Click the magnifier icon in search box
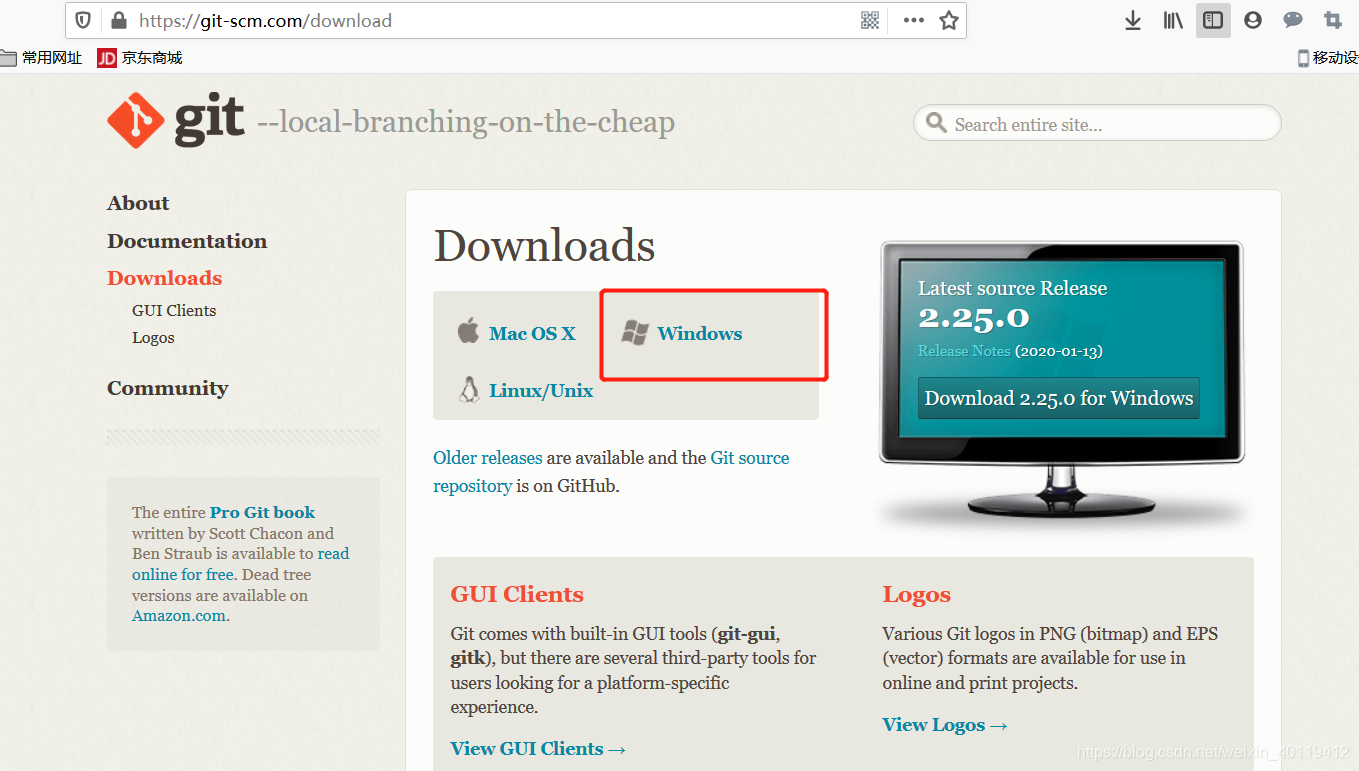1359x771 pixels. point(936,123)
